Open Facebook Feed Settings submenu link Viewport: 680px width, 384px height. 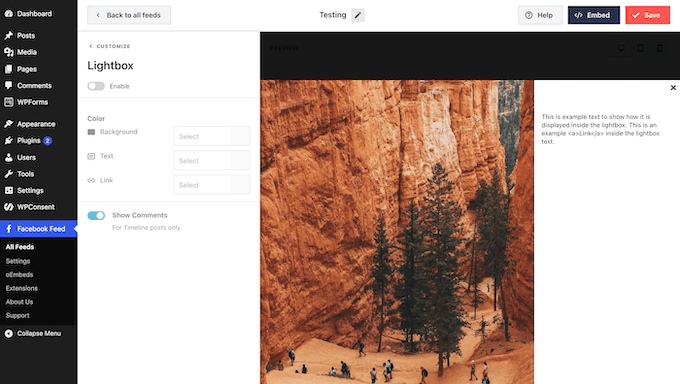pos(18,261)
